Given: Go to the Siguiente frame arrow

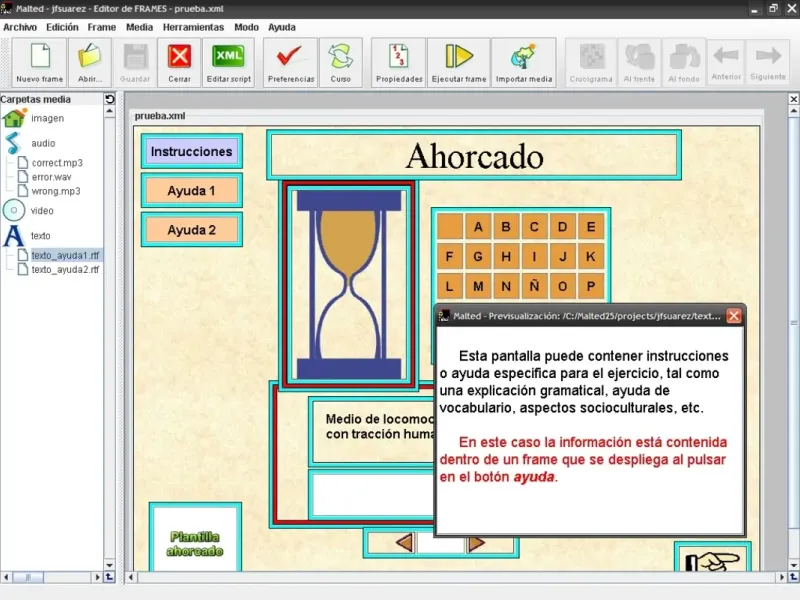Looking at the screenshot, I should click(x=768, y=62).
